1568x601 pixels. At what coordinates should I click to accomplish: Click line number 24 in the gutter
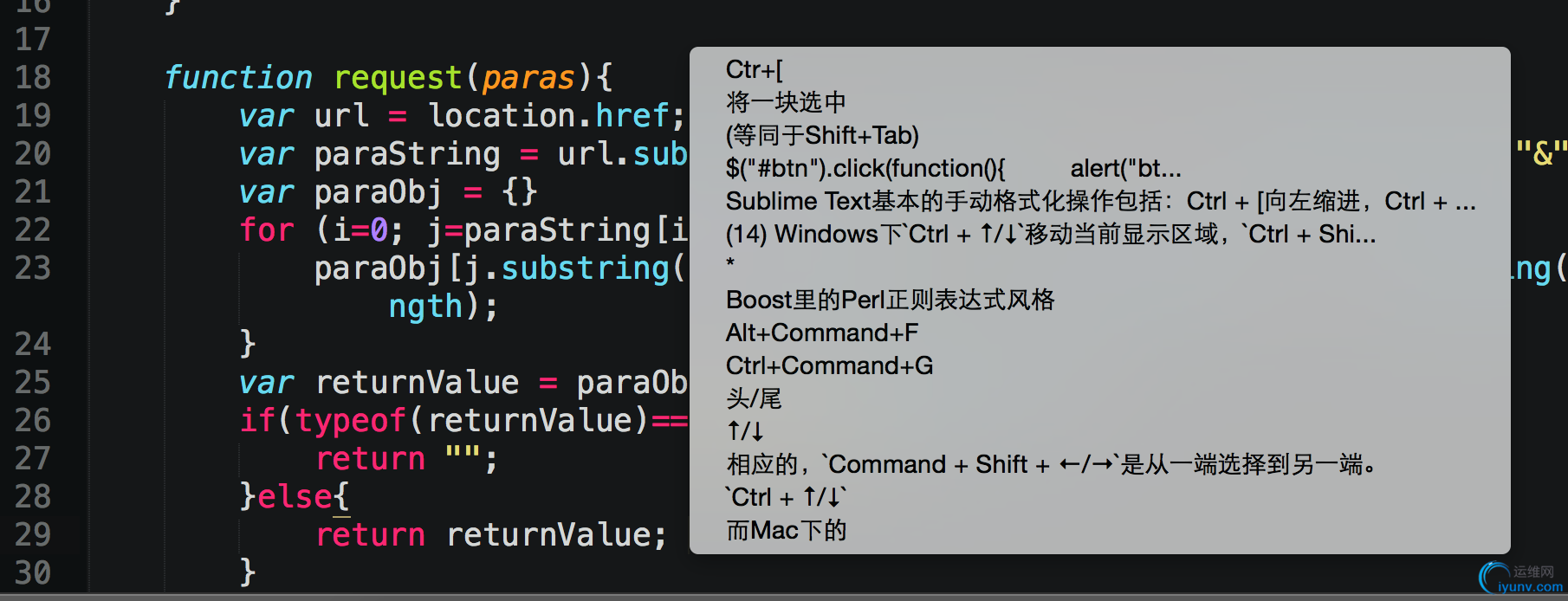tap(33, 345)
